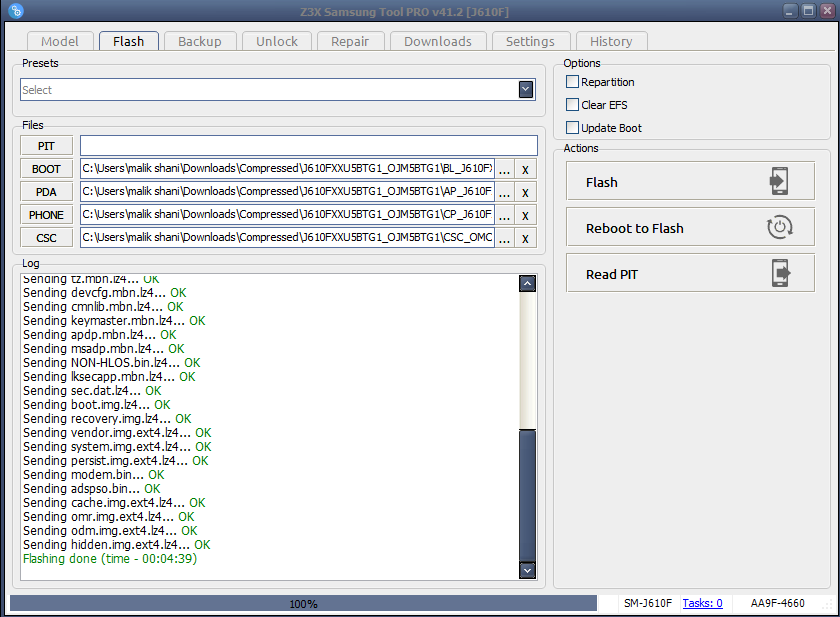Click the empty PIT path input field
840x617 pixels.
[309, 146]
